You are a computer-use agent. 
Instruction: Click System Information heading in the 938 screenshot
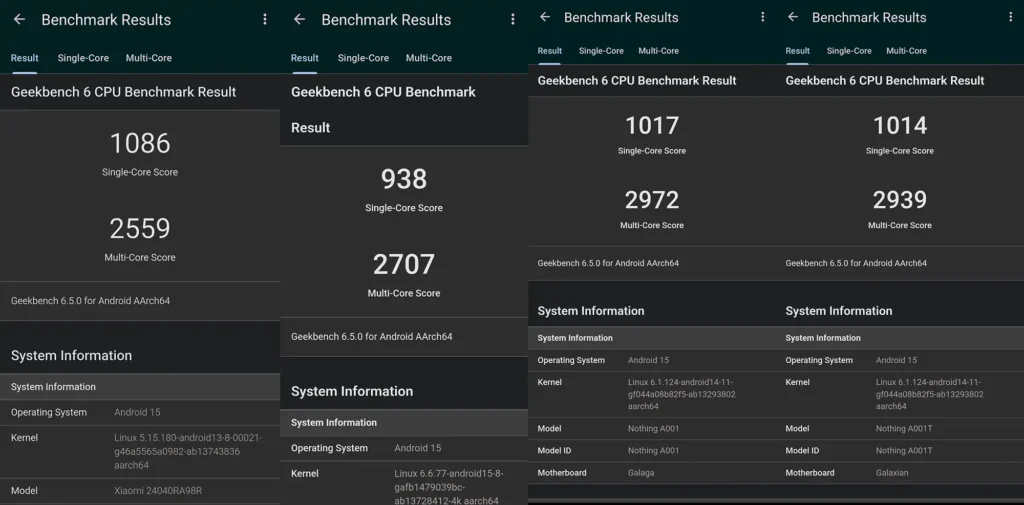pyautogui.click(x=352, y=391)
